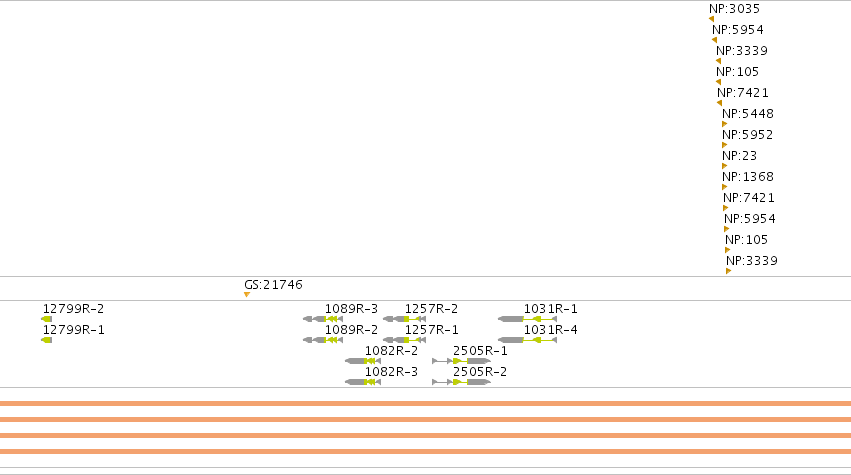Viewport: 851px width, 475px height.
Task: Select the gene model glyph under 1082R-3
Action: click(363, 382)
